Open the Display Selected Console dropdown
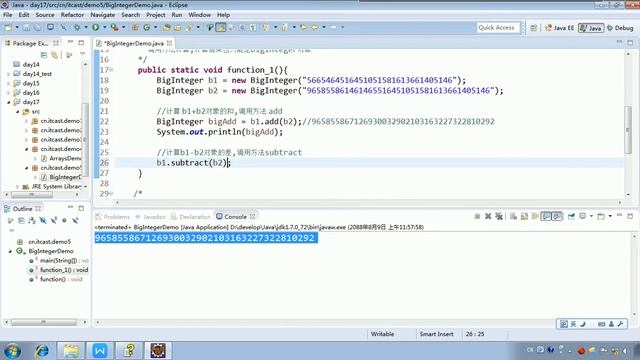 (591, 216)
